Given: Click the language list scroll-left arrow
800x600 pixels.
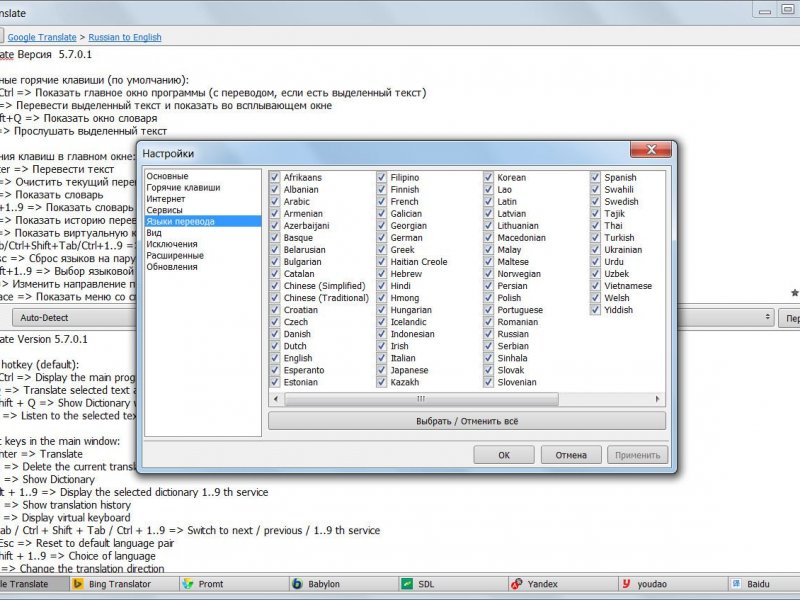Looking at the screenshot, I should pyautogui.click(x=276, y=399).
